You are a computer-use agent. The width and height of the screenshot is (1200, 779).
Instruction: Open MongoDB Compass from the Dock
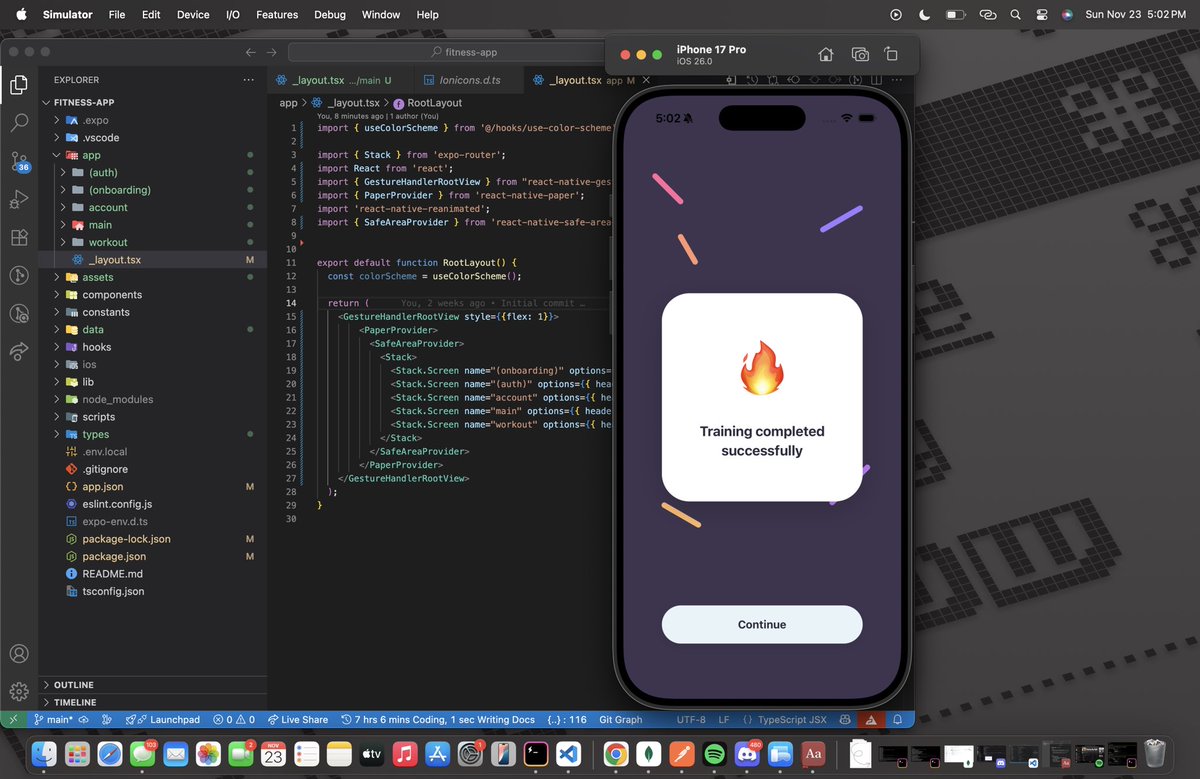[649, 753]
